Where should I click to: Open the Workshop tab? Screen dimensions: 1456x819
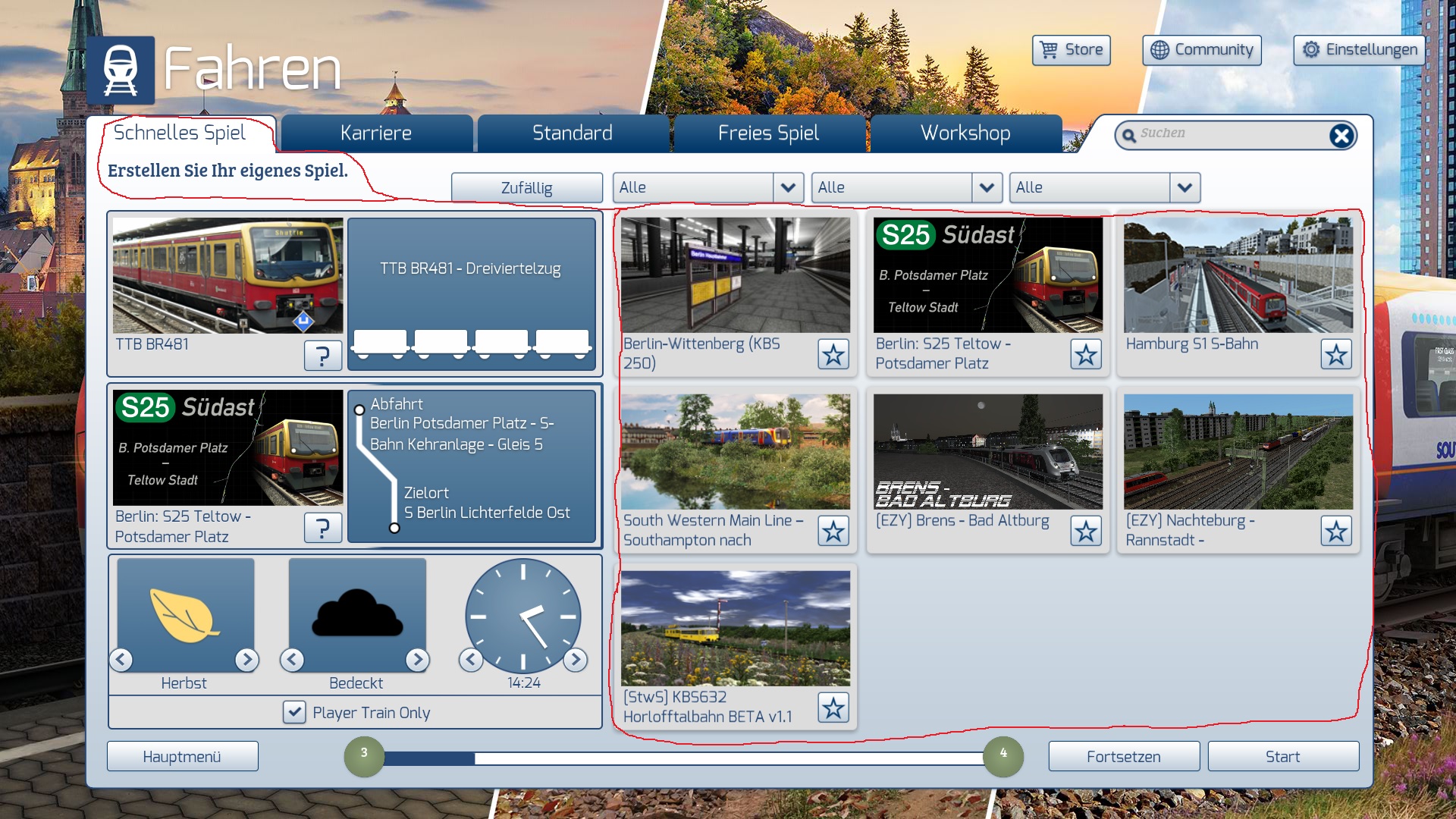tap(965, 133)
